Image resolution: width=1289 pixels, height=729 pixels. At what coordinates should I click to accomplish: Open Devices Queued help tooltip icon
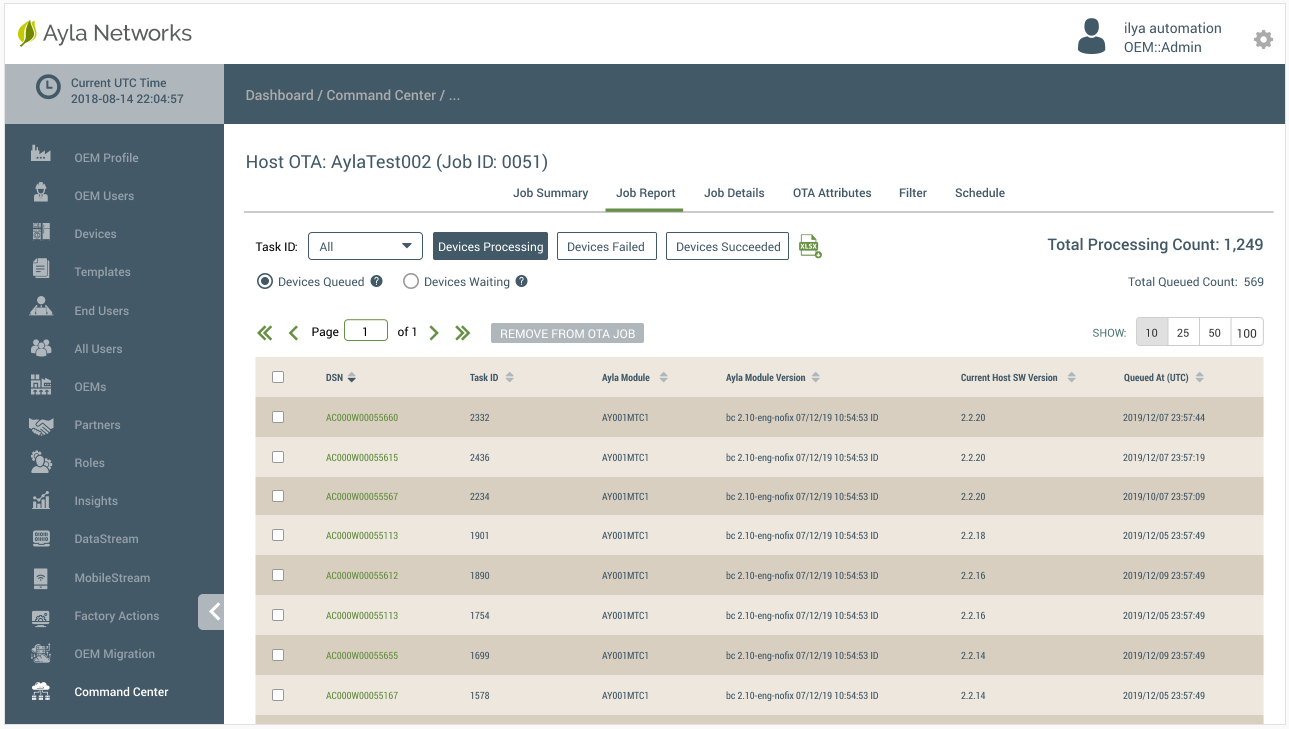click(376, 282)
